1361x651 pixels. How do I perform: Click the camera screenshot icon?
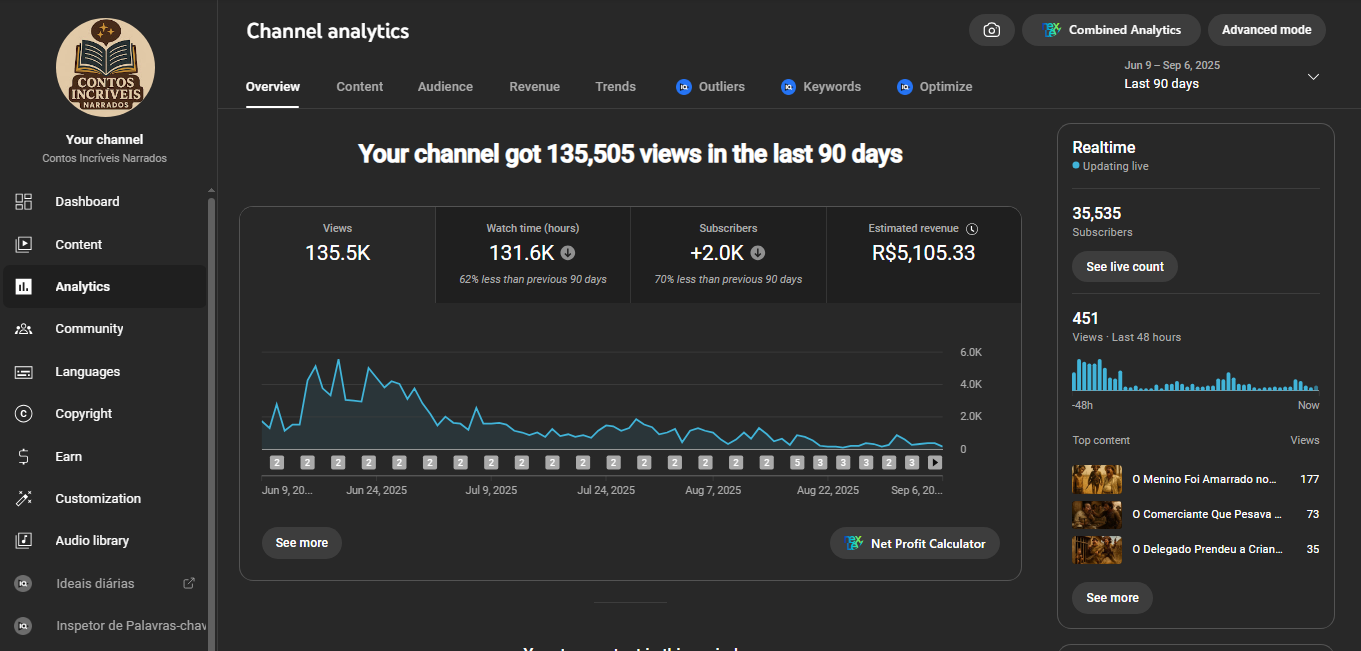pyautogui.click(x=991, y=30)
